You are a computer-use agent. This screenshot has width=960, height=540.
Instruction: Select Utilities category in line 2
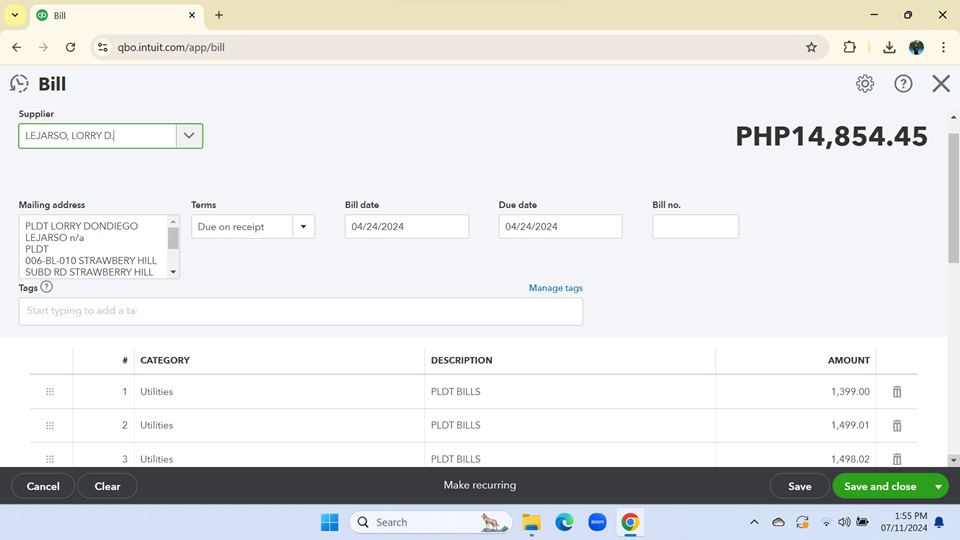pyautogui.click(x=157, y=426)
